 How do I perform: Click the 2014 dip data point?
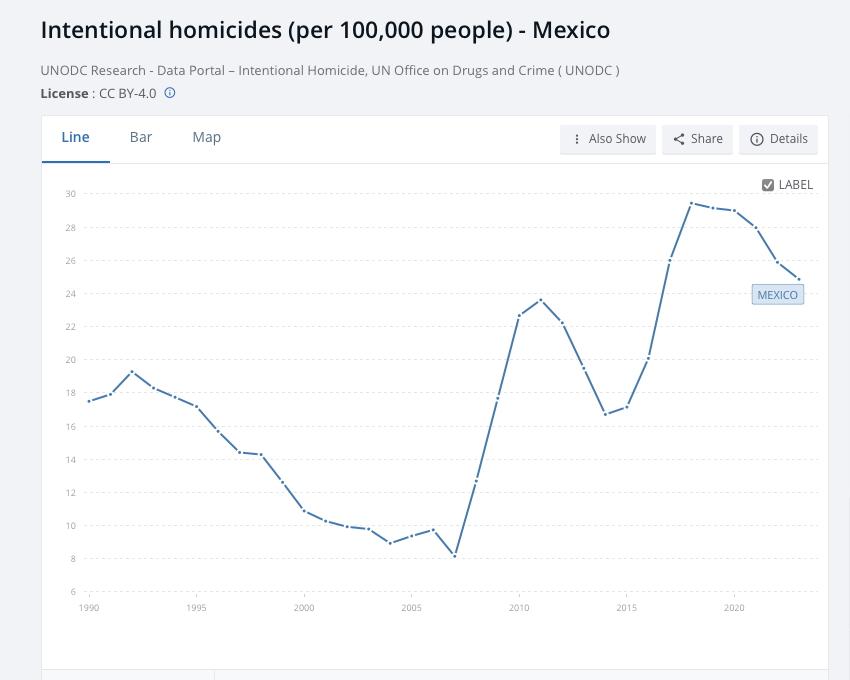pos(605,414)
